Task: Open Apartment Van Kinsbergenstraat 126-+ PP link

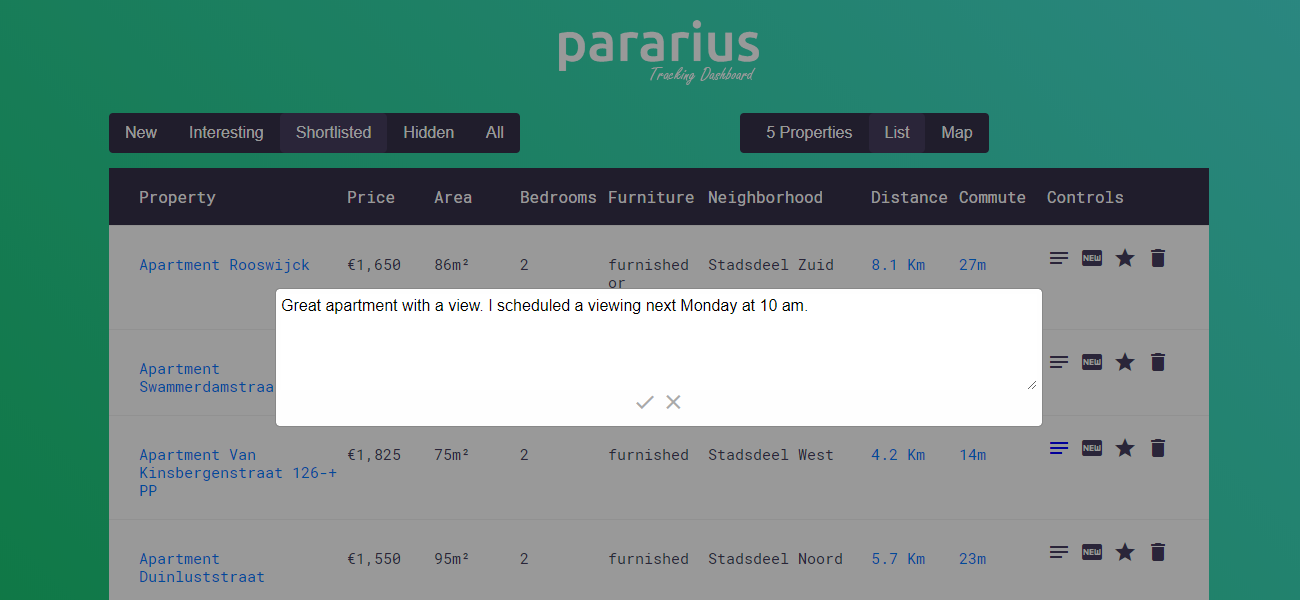Action: 238,473
